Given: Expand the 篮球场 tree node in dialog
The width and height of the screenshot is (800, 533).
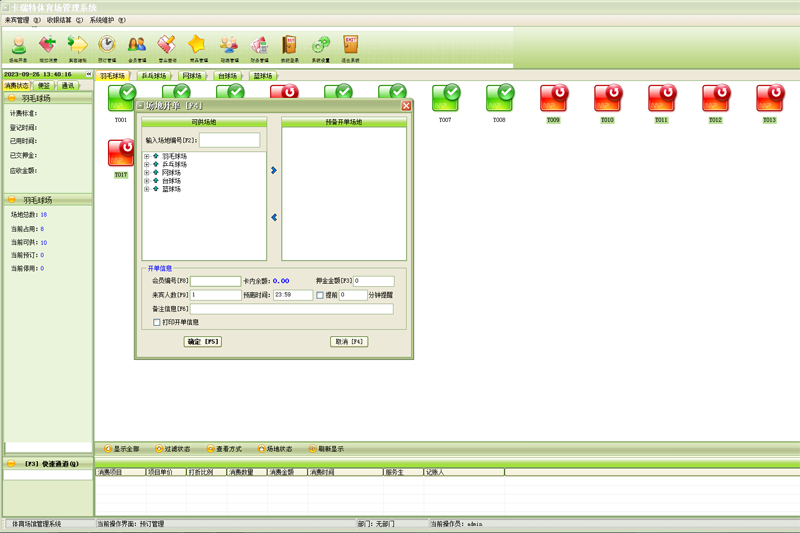Looking at the screenshot, I should [x=146, y=189].
